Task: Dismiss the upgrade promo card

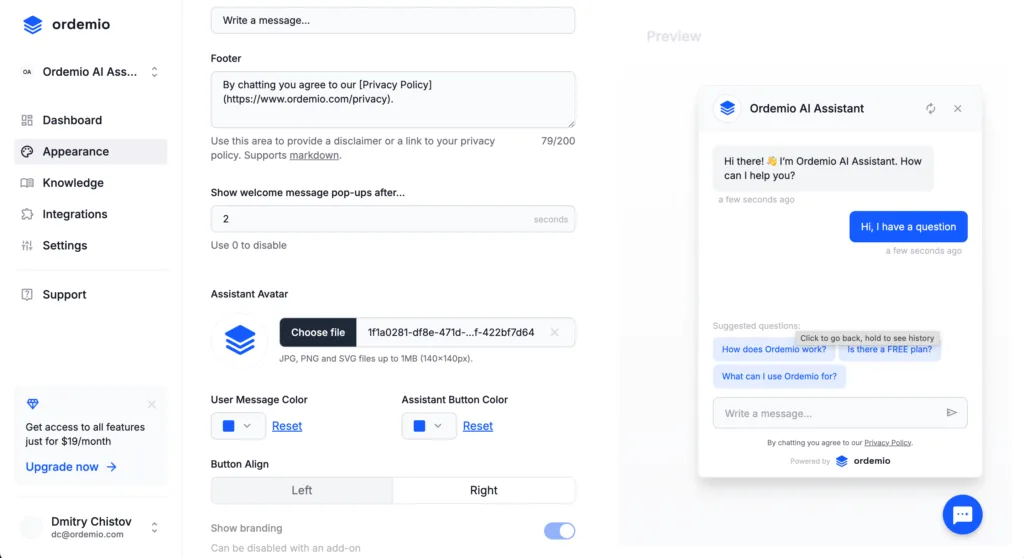Action: pos(152,404)
